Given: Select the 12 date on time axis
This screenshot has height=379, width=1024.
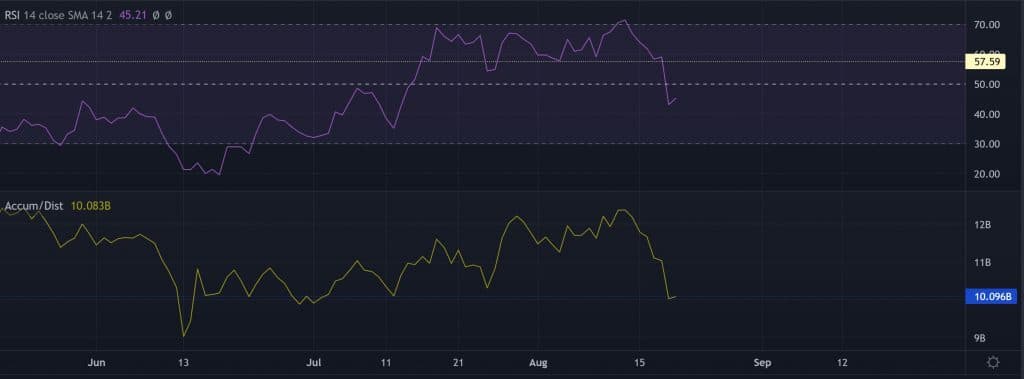Looking at the screenshot, I should click(x=842, y=362).
